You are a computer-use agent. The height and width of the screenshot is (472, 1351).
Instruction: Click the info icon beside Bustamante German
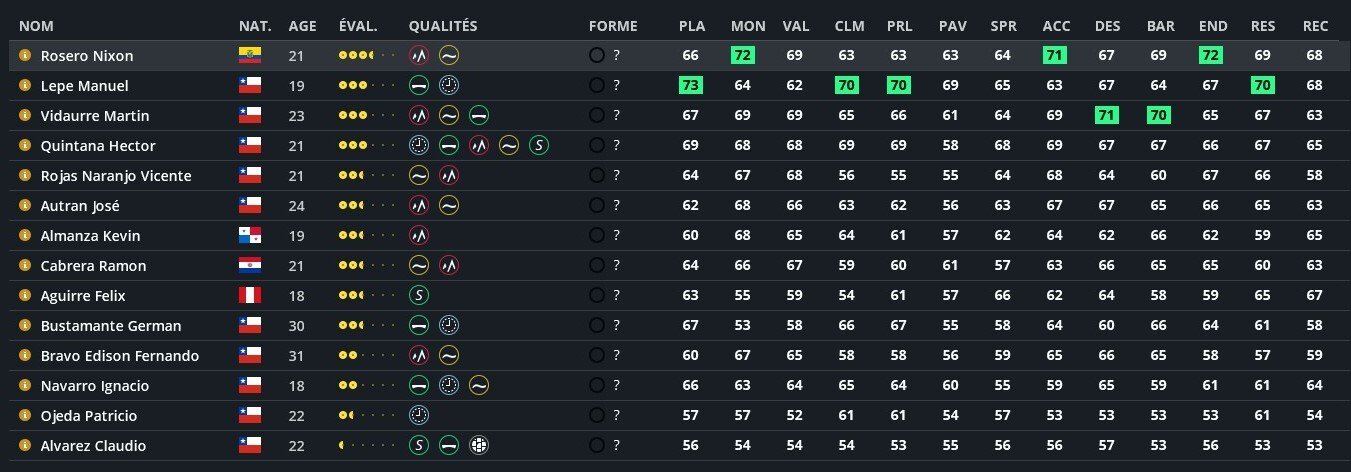25,326
